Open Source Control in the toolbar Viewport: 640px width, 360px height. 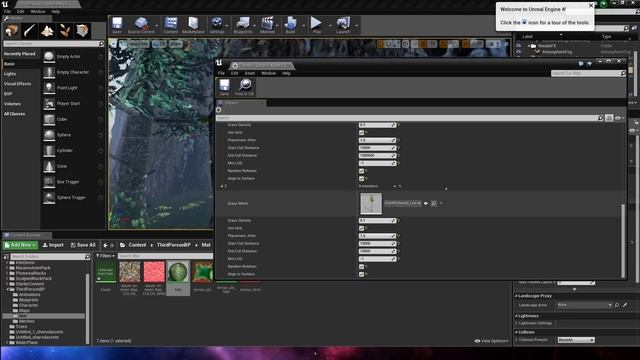tap(141, 25)
